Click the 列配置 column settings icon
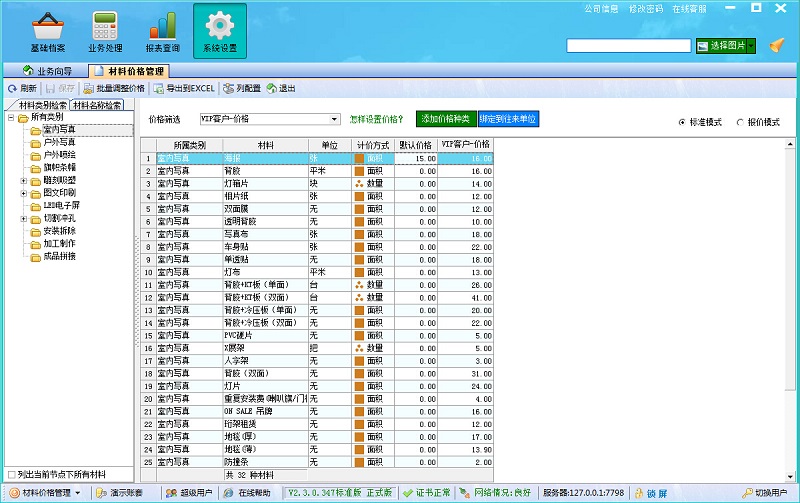 [x=228, y=88]
